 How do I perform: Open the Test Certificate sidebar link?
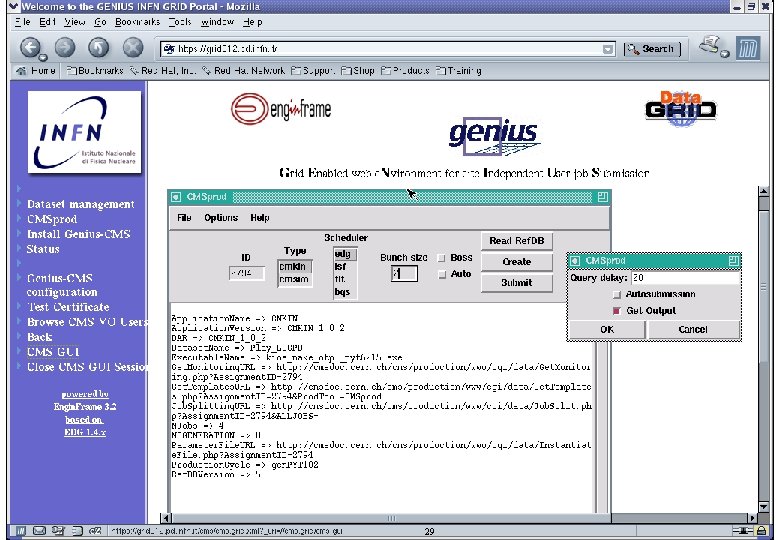coord(68,307)
